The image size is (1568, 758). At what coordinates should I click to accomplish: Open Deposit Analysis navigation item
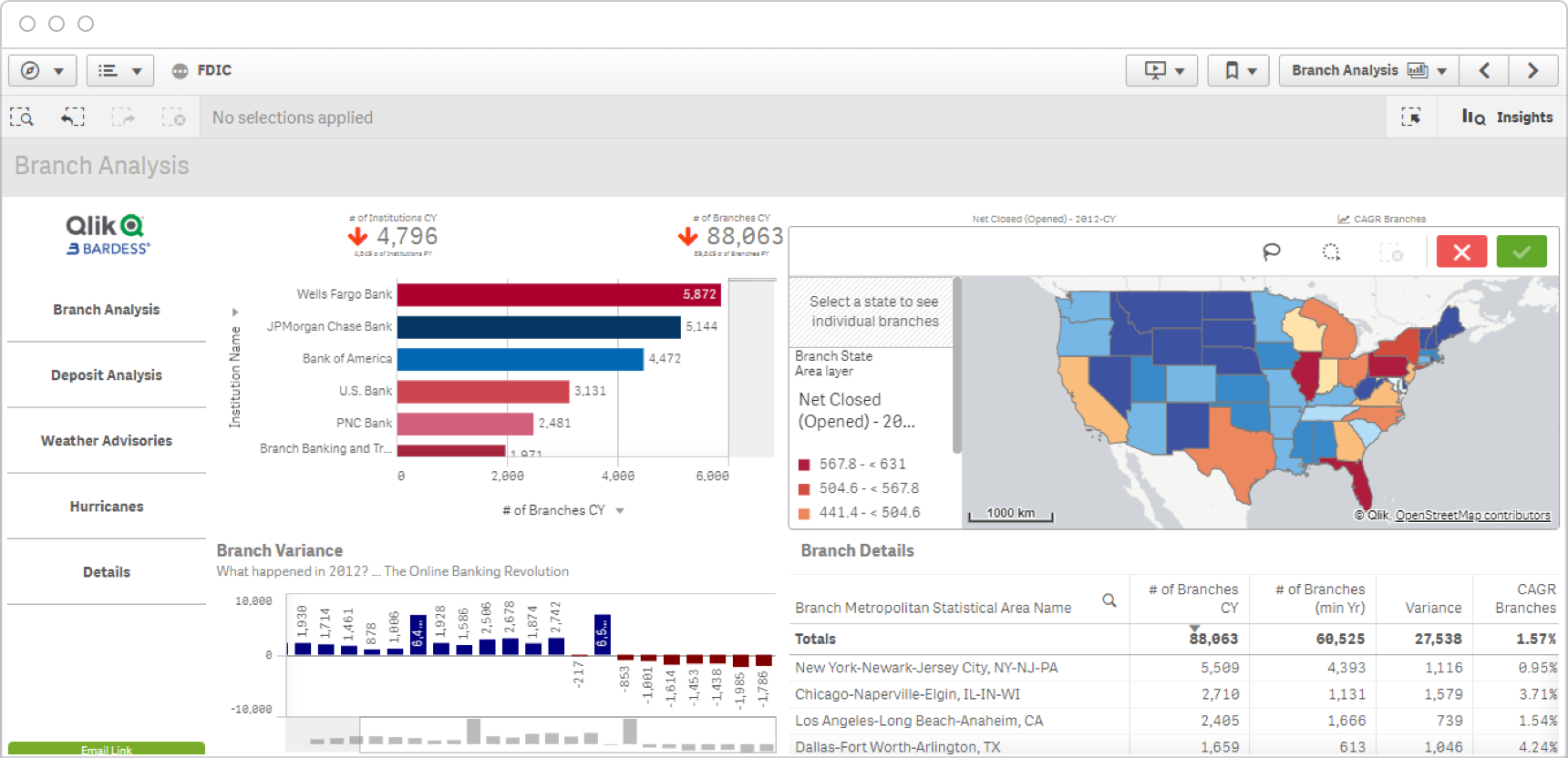[107, 375]
